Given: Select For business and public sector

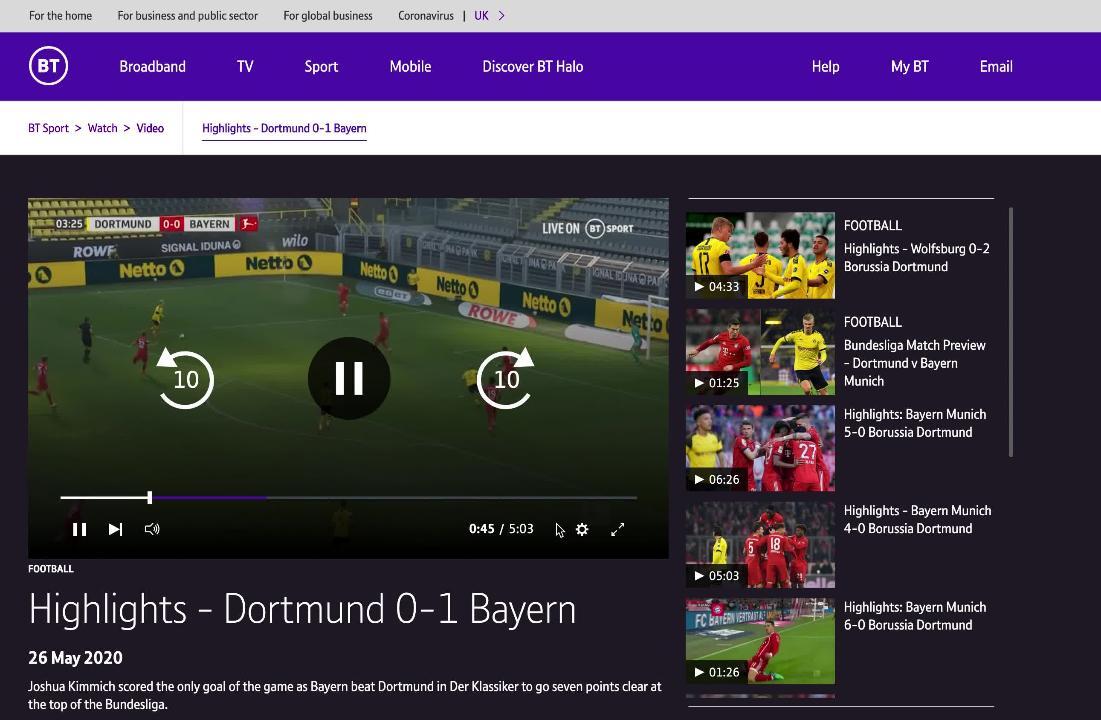Looking at the screenshot, I should tap(187, 15).
